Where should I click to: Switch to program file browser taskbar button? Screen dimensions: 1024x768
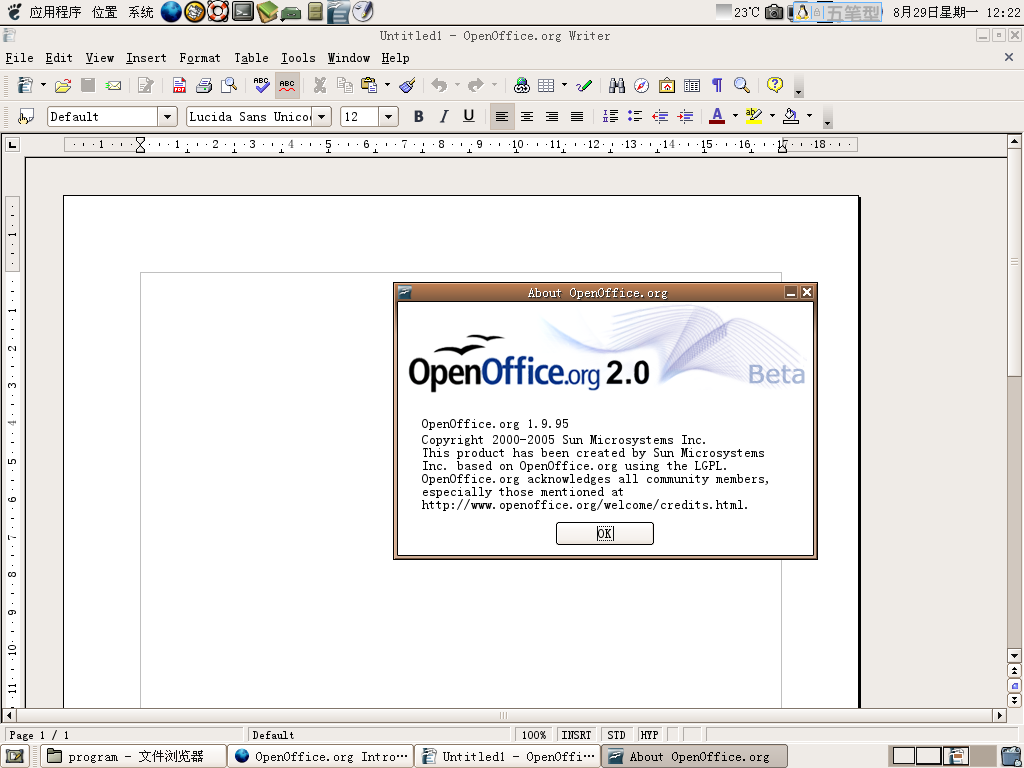coord(134,756)
